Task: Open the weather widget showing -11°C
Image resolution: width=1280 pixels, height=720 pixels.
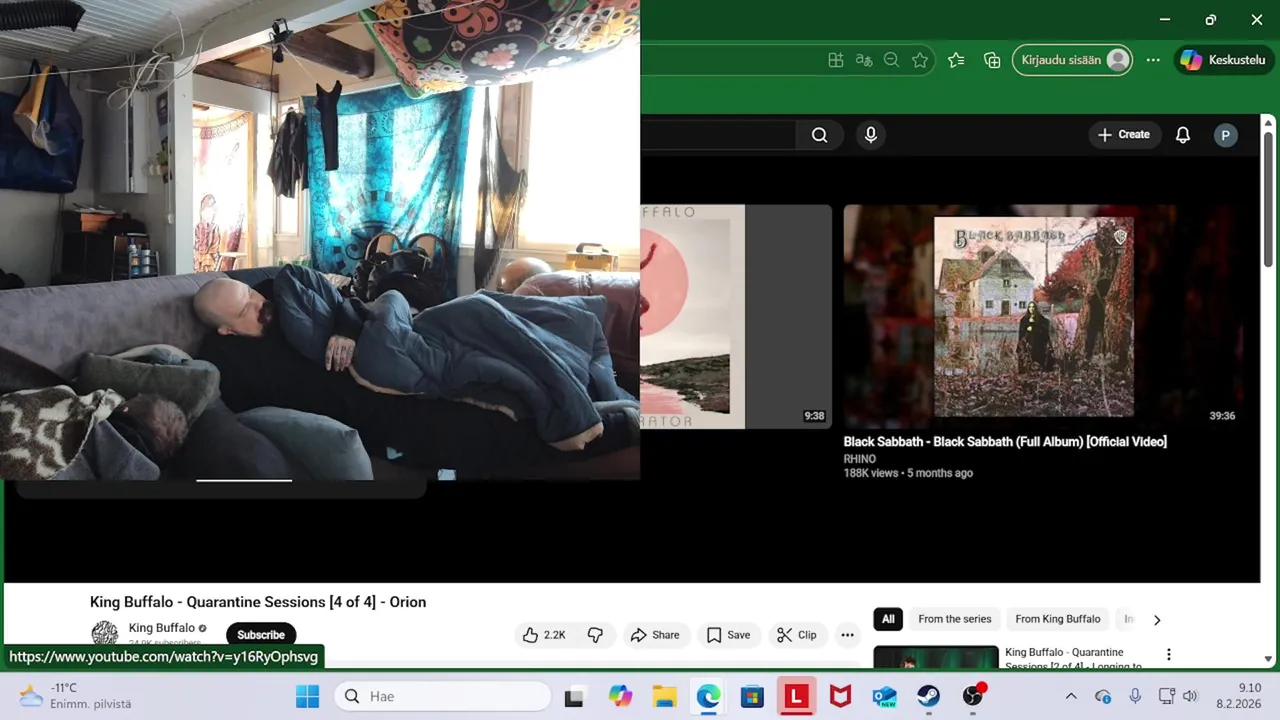Action: tap(75, 696)
